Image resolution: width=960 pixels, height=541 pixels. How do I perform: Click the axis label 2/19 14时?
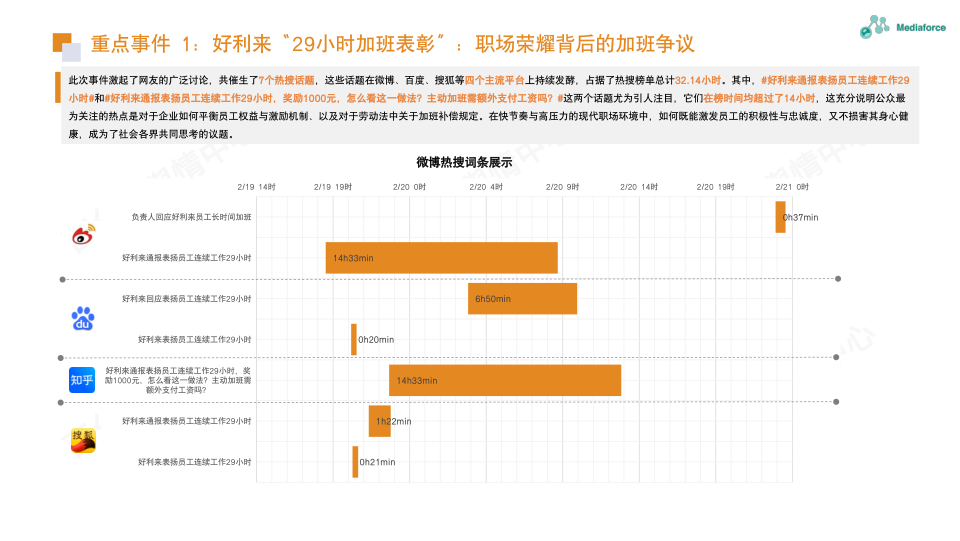257,187
